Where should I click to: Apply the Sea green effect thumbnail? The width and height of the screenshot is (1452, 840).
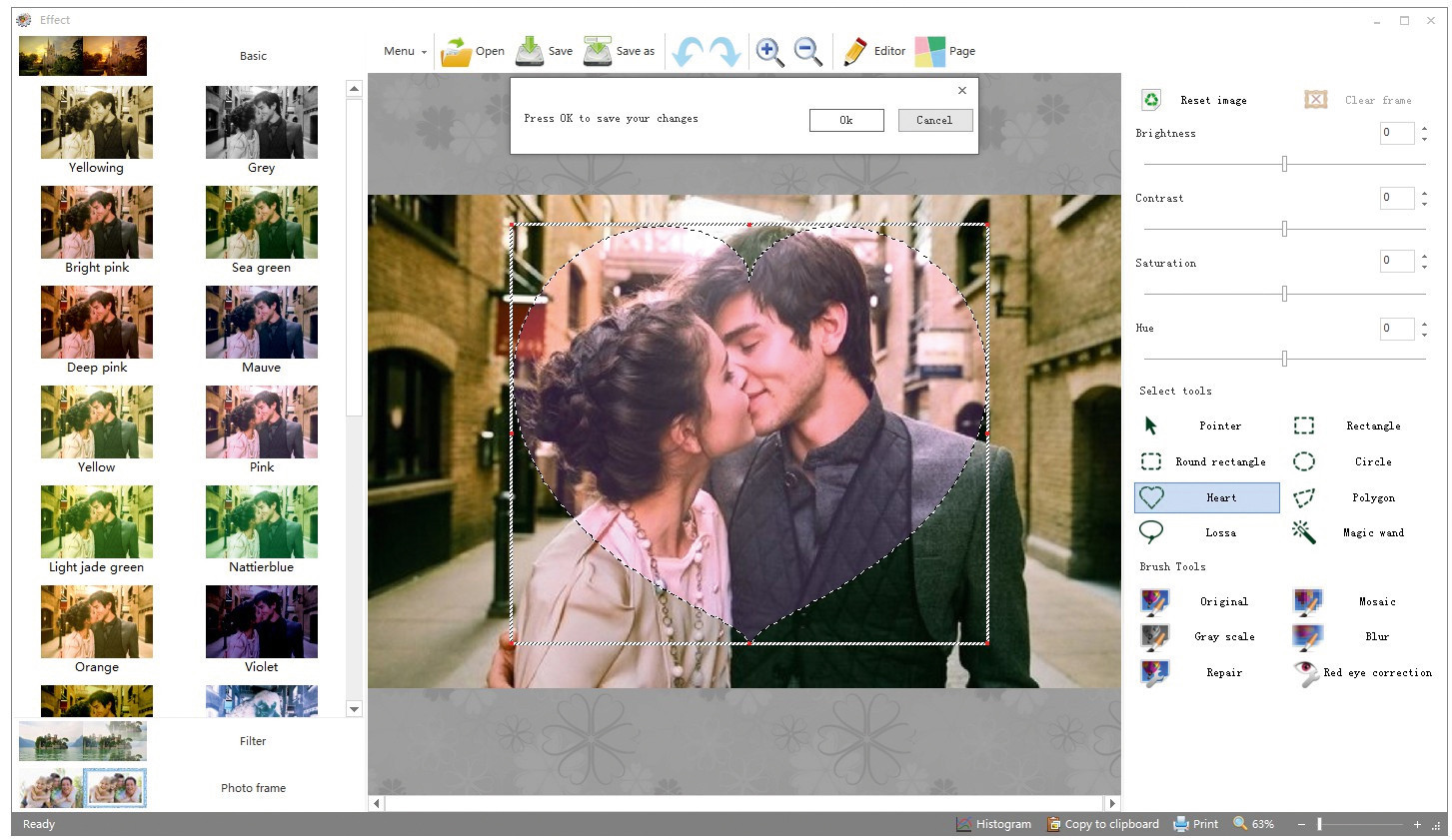pos(262,231)
